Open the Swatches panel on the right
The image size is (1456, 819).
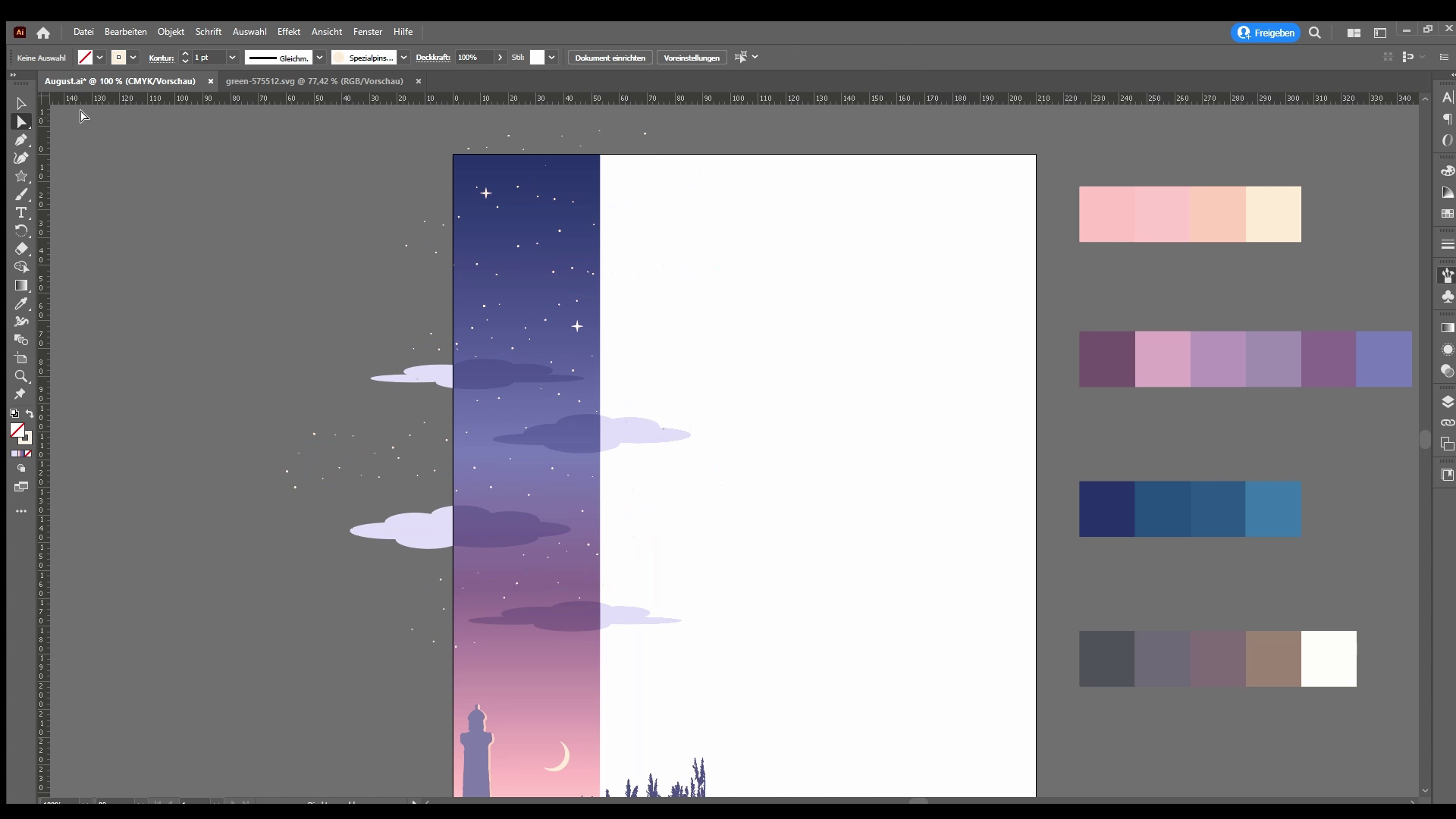[x=1448, y=214]
